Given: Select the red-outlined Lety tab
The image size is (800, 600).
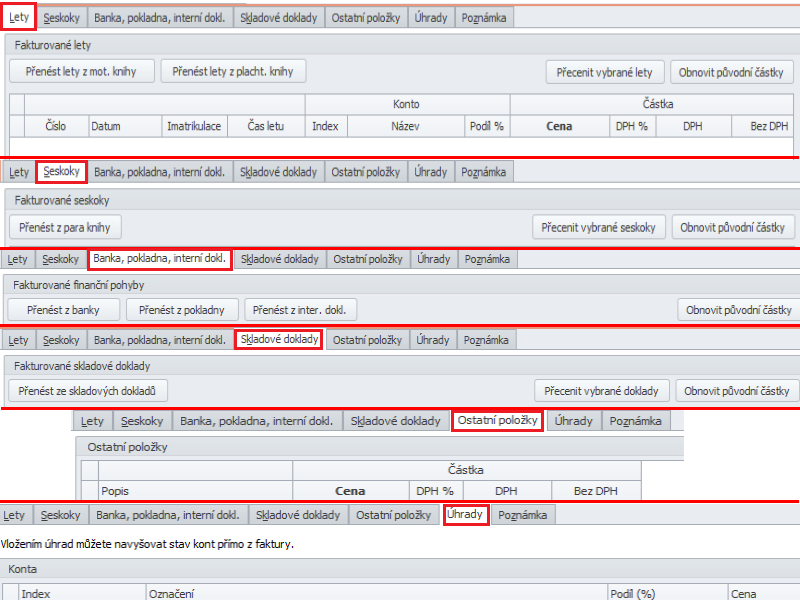Looking at the screenshot, I should pyautogui.click(x=18, y=17).
